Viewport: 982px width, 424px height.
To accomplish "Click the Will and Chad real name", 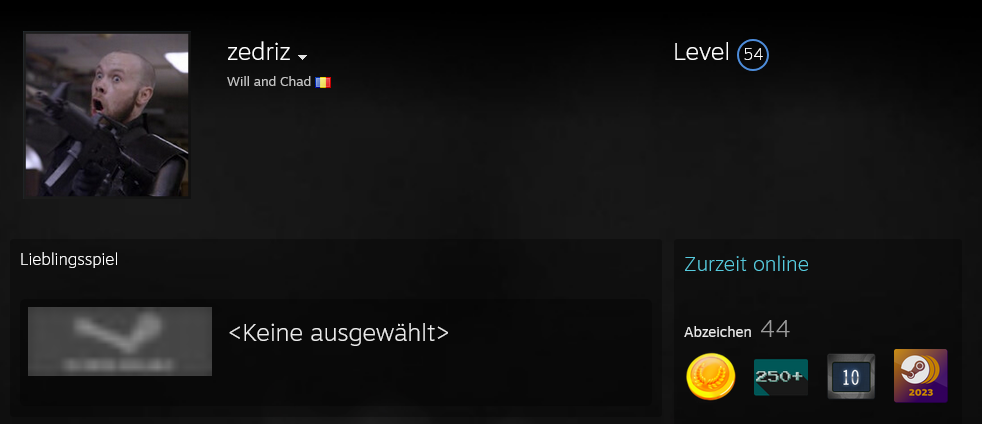I will tap(269, 82).
